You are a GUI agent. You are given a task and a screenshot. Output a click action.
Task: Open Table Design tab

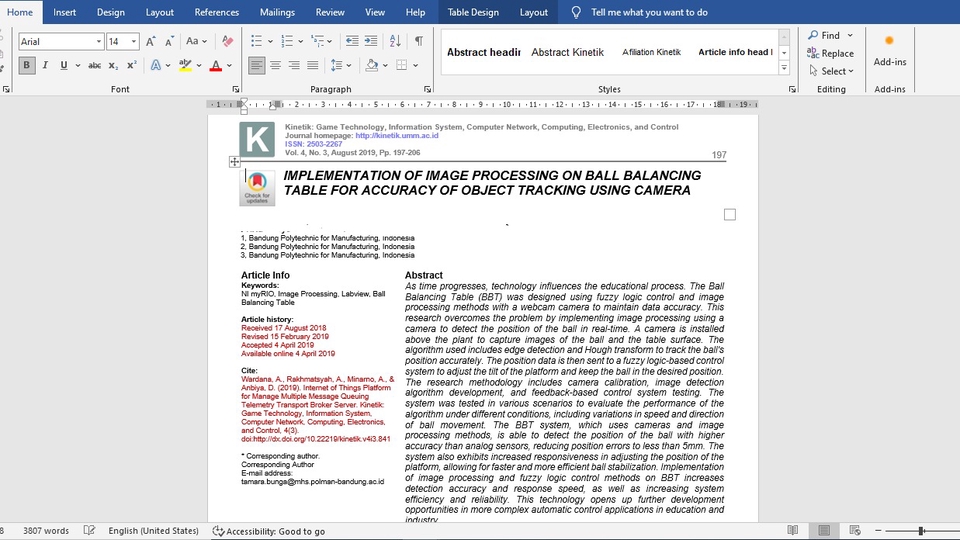473,12
